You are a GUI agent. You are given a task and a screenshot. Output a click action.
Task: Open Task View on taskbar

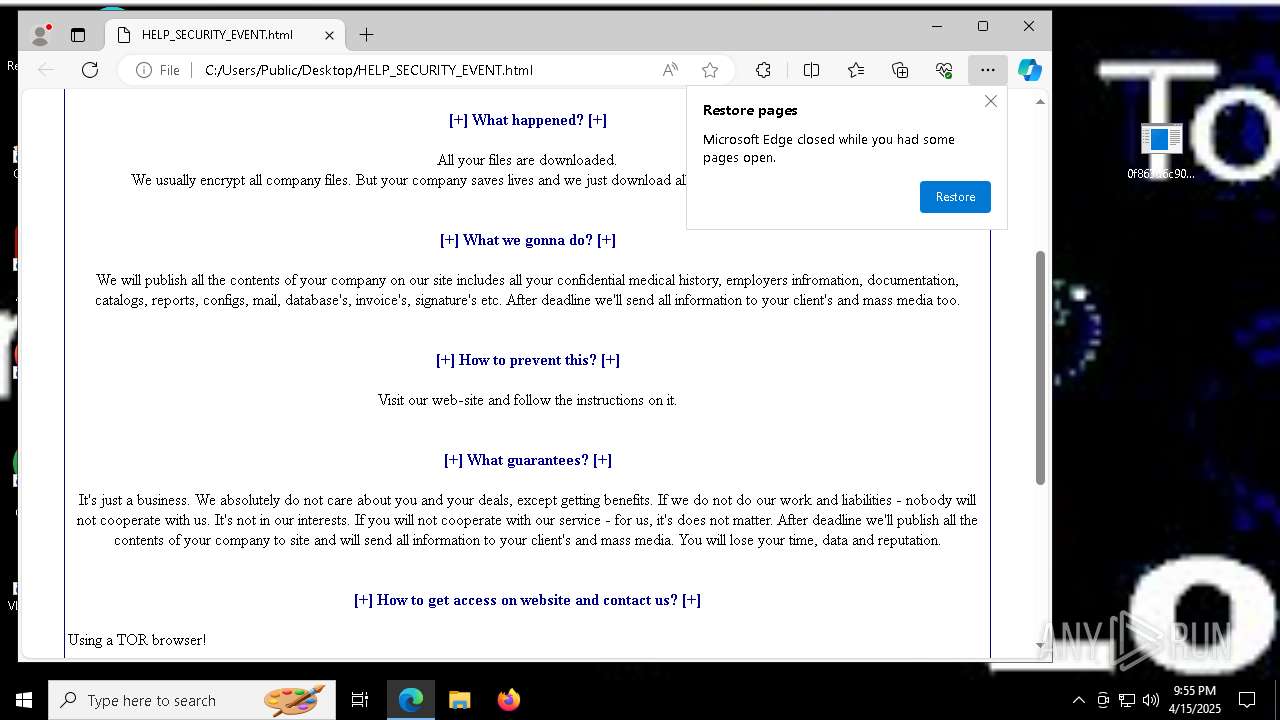tap(360, 700)
